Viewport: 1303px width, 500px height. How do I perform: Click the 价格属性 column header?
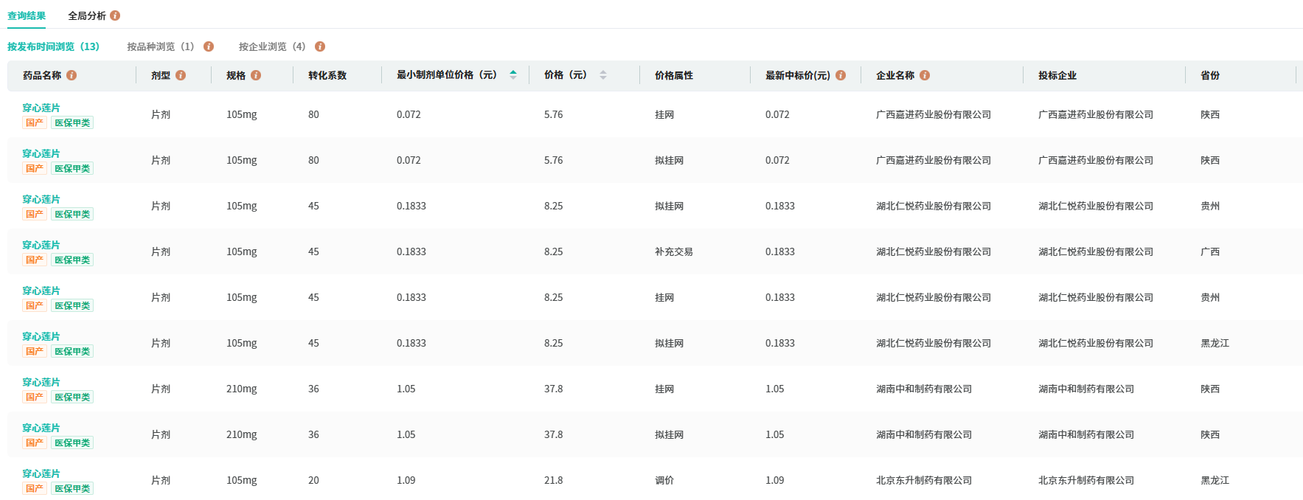(x=674, y=75)
